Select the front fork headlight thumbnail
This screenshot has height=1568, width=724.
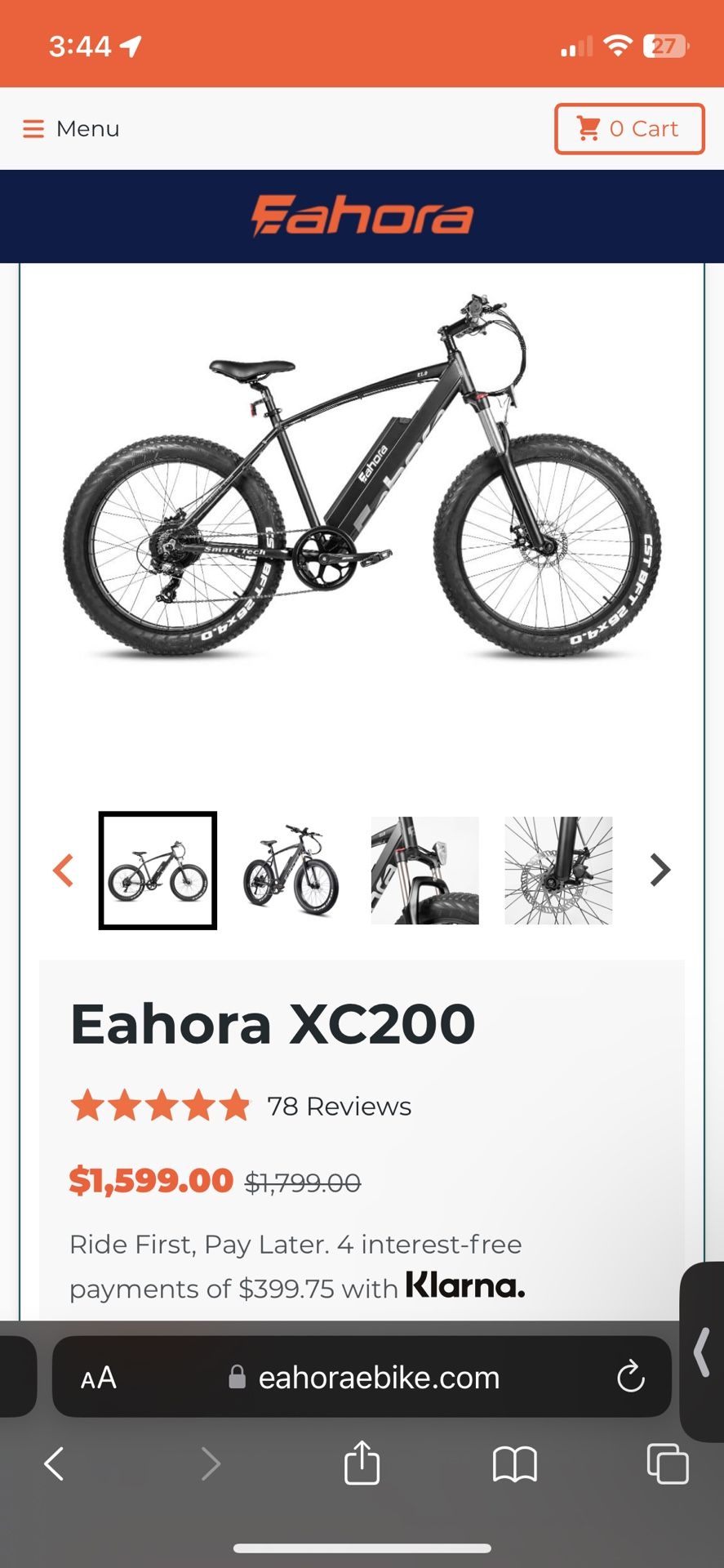(425, 871)
